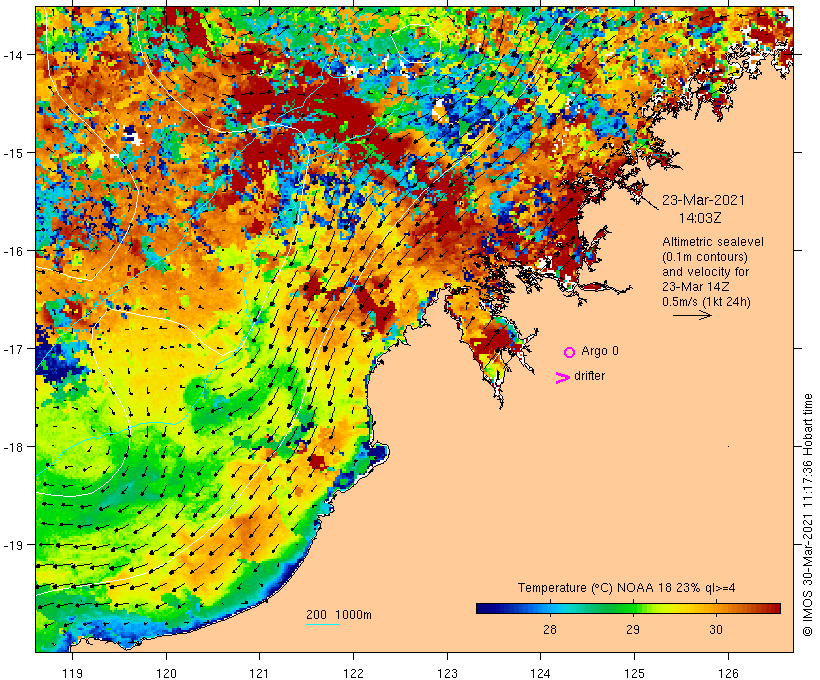Click the cyan 200m depth contour legend line
820x680 pixels.
click(323, 624)
